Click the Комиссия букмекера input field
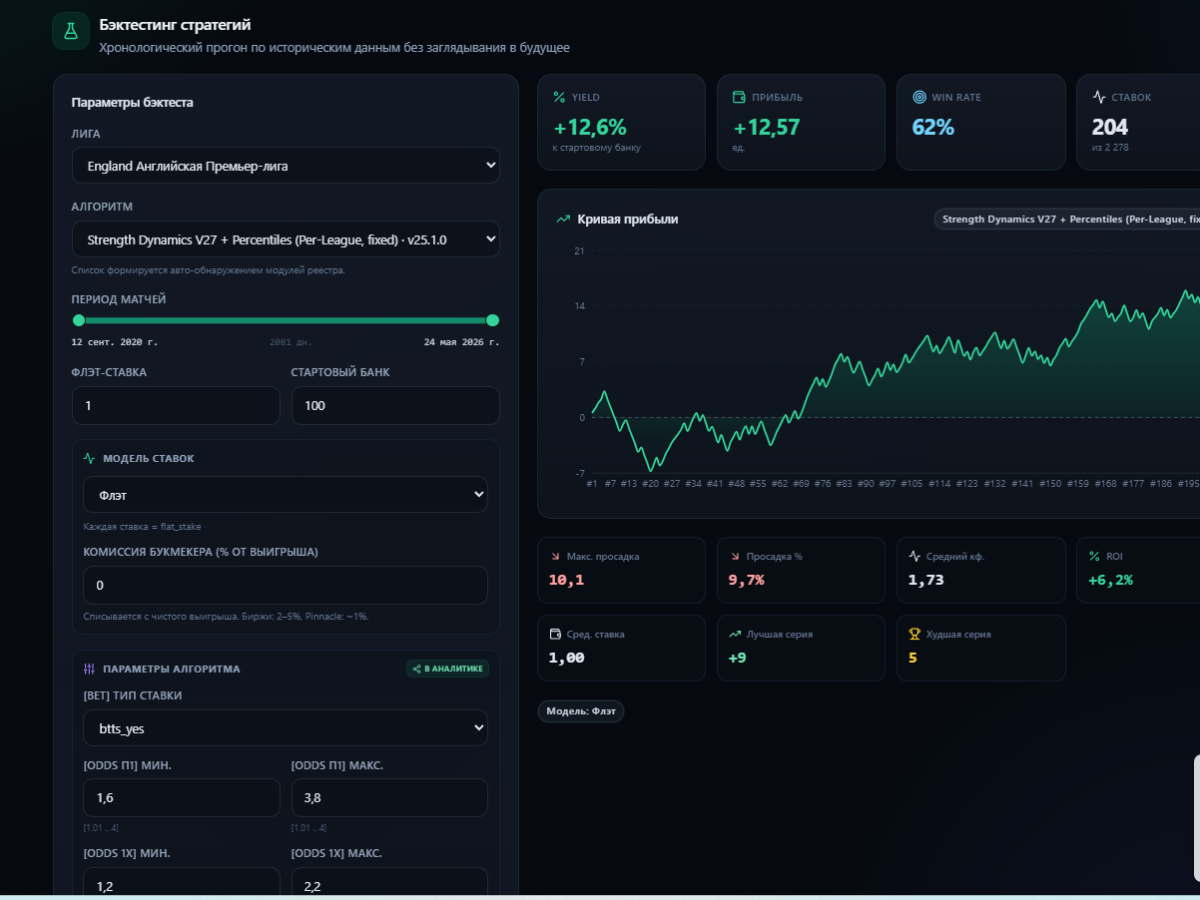 coord(285,585)
